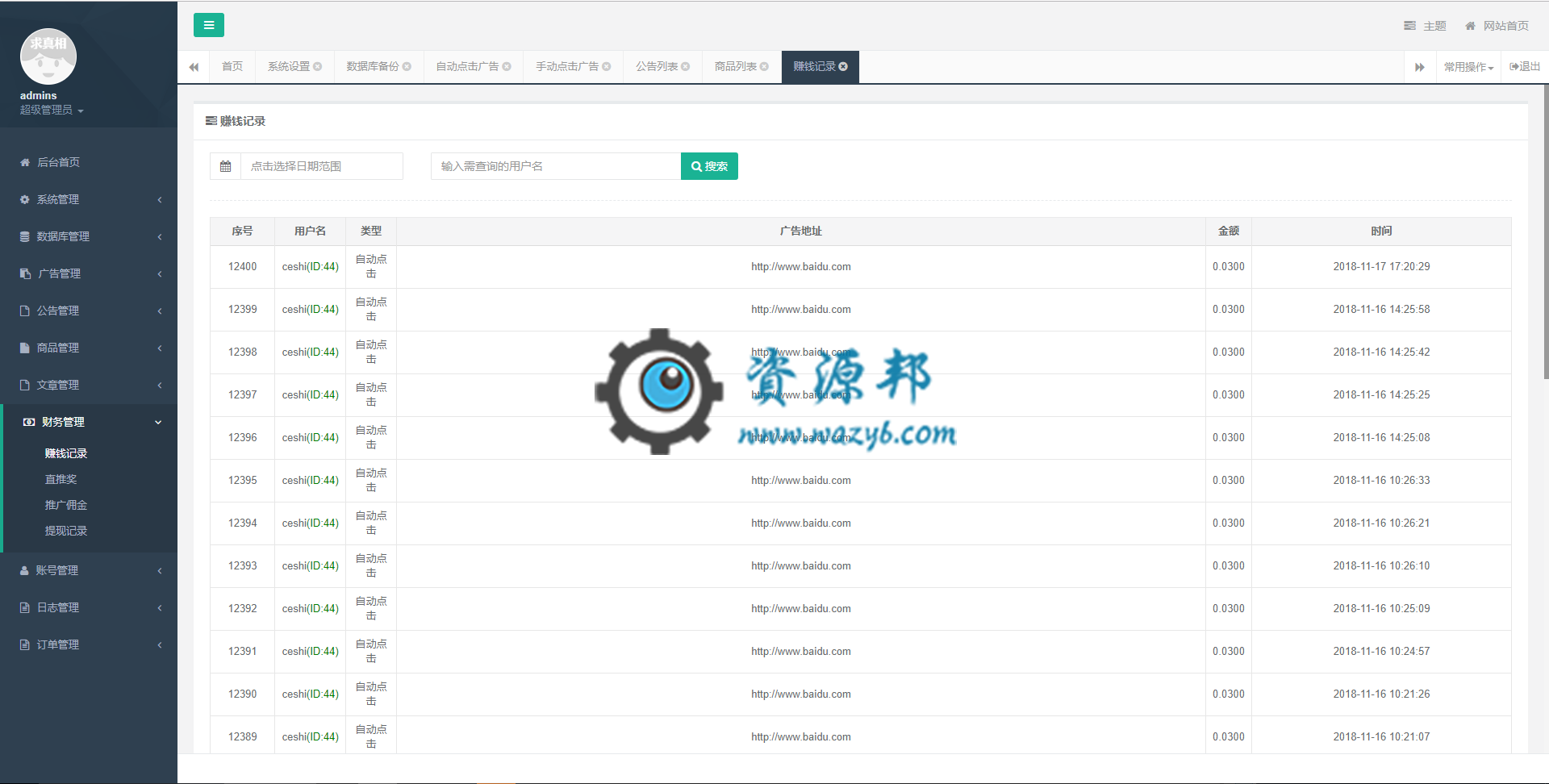The width and height of the screenshot is (1549, 784).
Task: Switch to the 公告列表 tab
Action: pos(657,66)
